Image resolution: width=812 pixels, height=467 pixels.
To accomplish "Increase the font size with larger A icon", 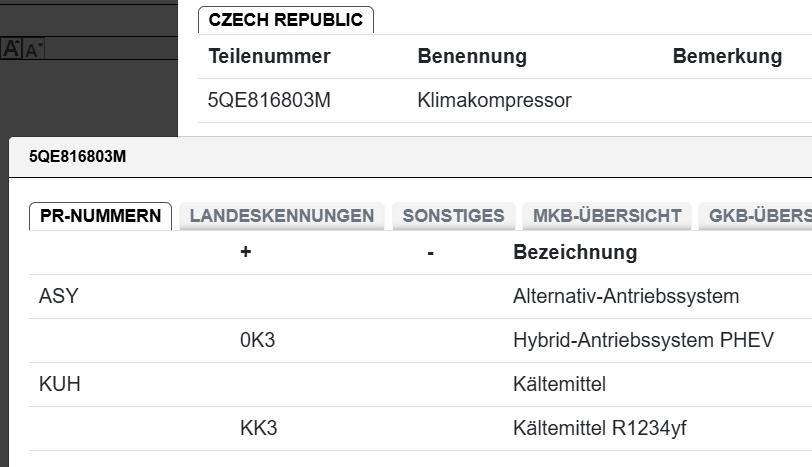I will tap(12, 47).
